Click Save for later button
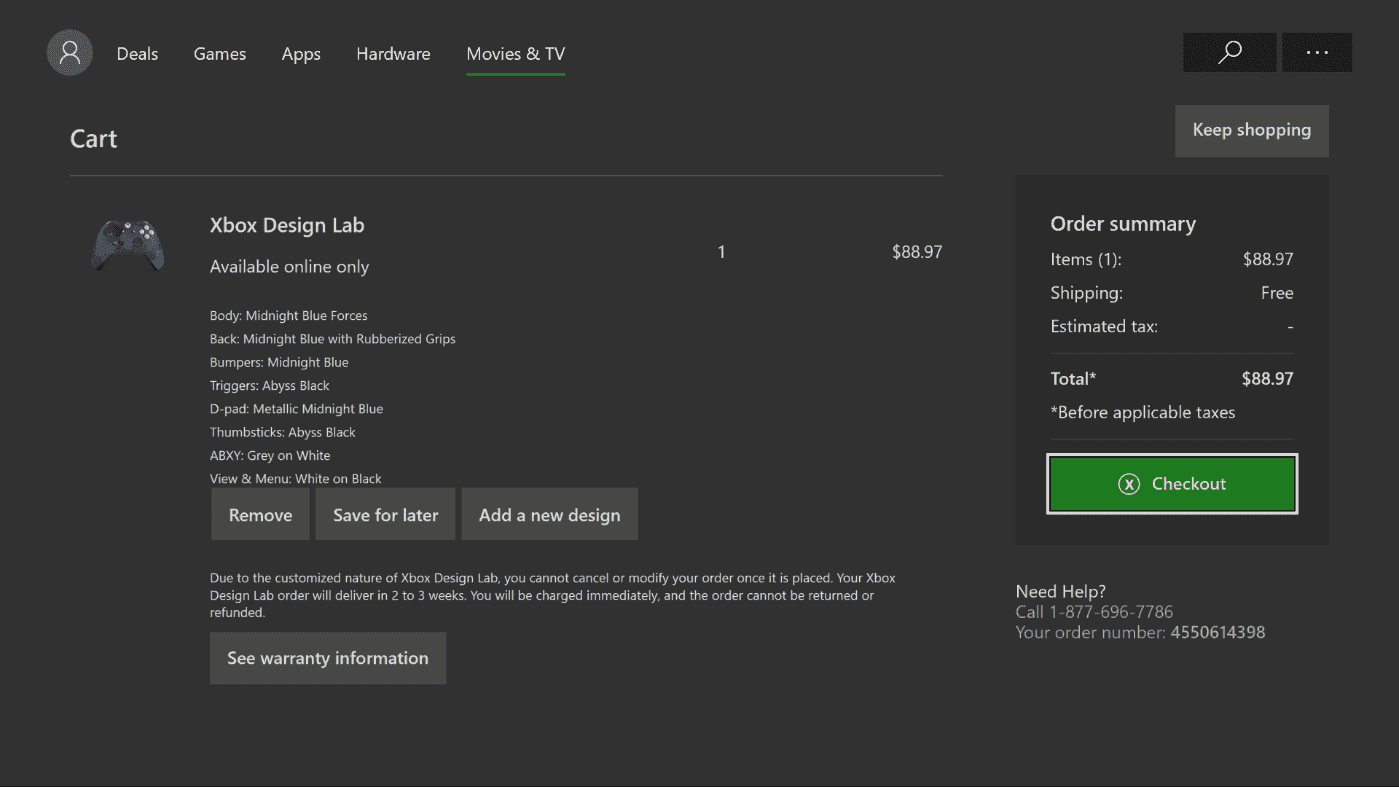The width and height of the screenshot is (1399, 787). click(385, 515)
